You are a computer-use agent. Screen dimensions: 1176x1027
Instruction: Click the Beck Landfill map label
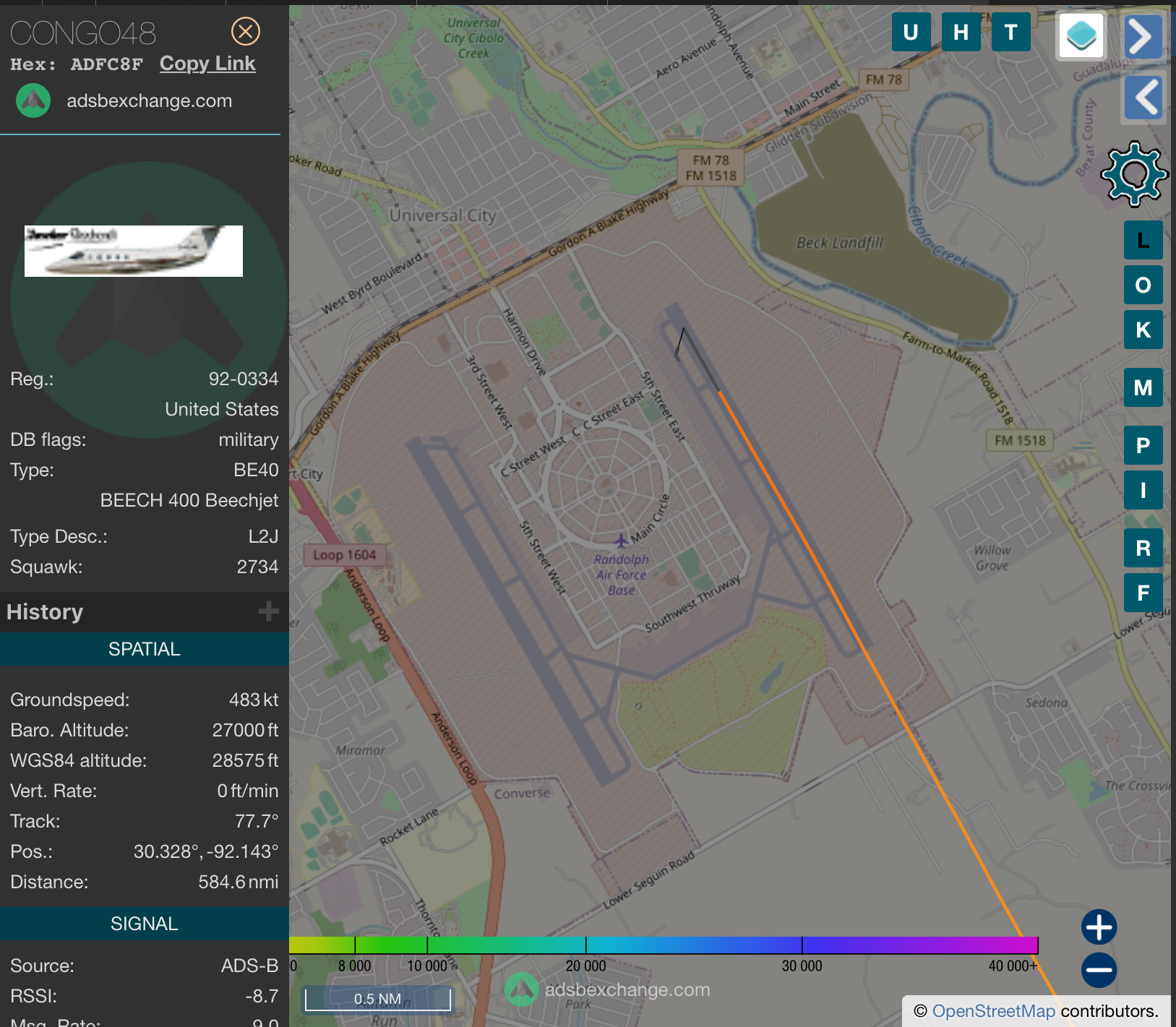tap(840, 243)
